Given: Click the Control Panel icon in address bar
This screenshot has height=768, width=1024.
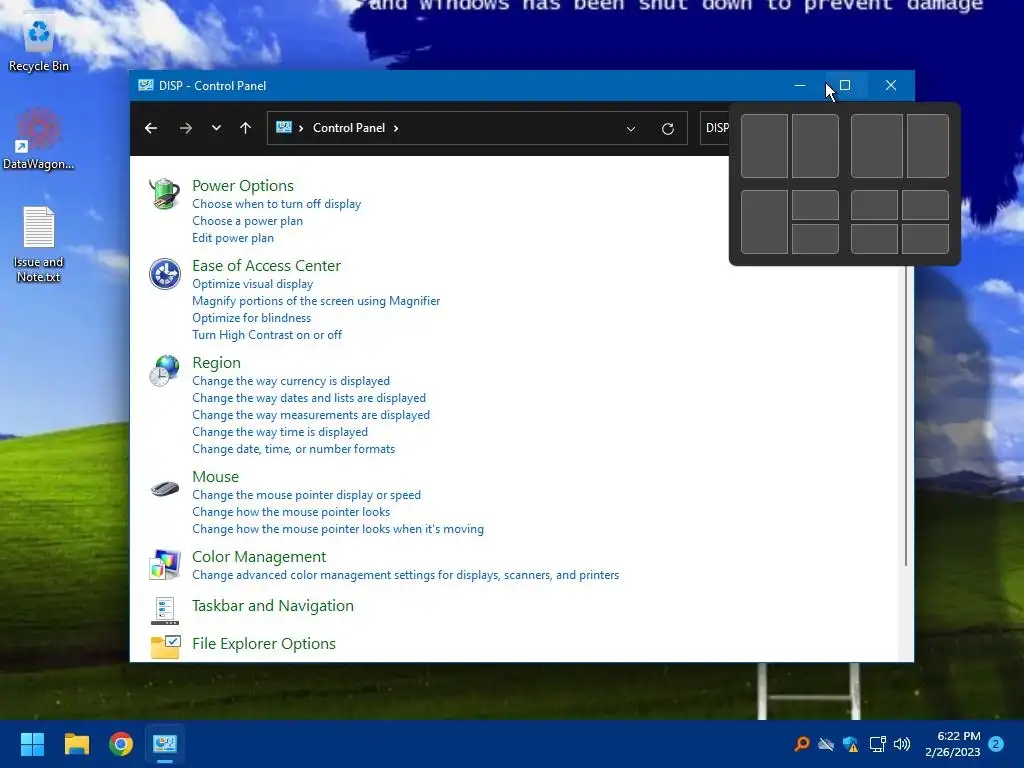Looking at the screenshot, I should [283, 127].
